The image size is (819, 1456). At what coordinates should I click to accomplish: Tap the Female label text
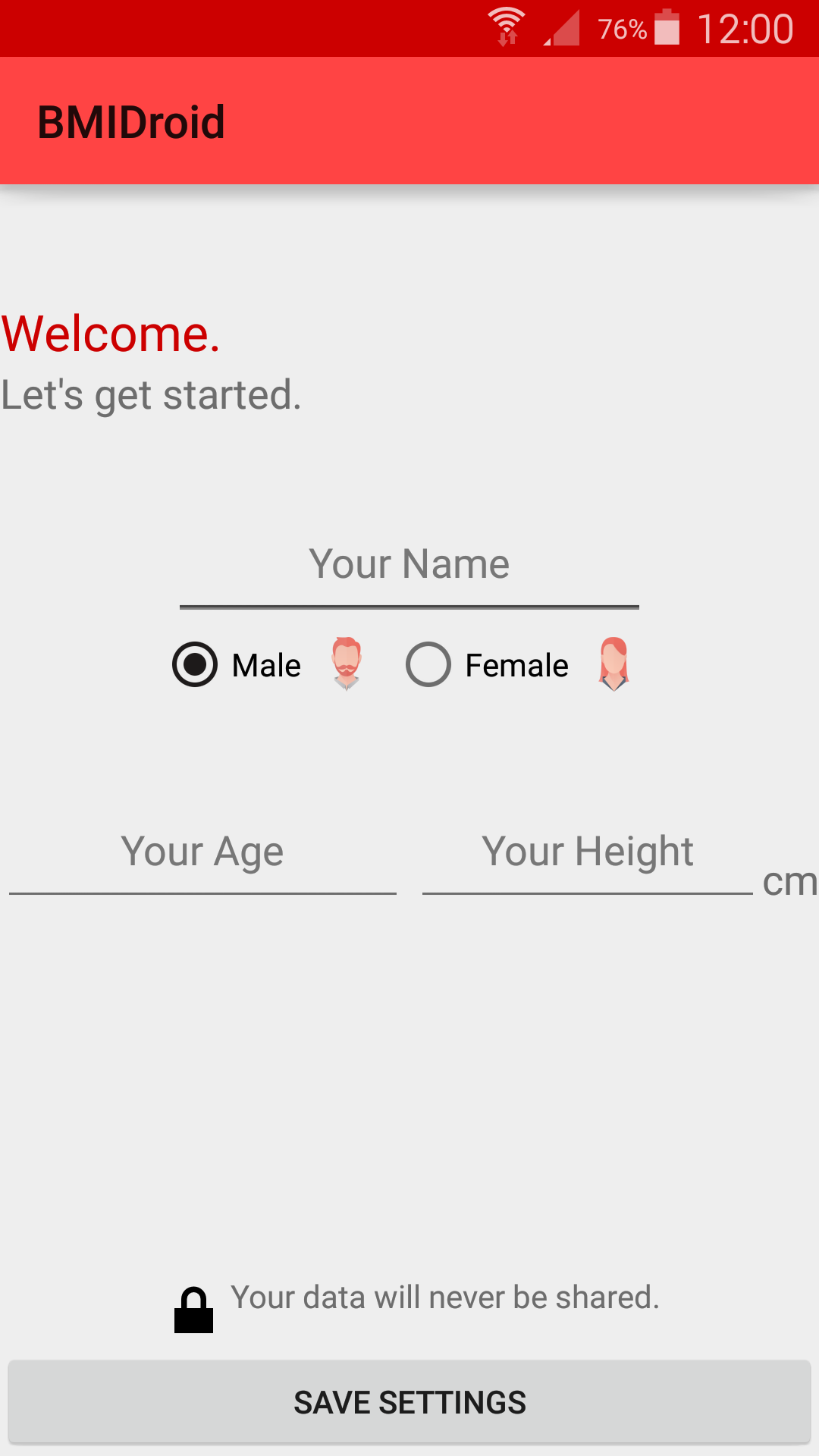pyautogui.click(x=516, y=666)
